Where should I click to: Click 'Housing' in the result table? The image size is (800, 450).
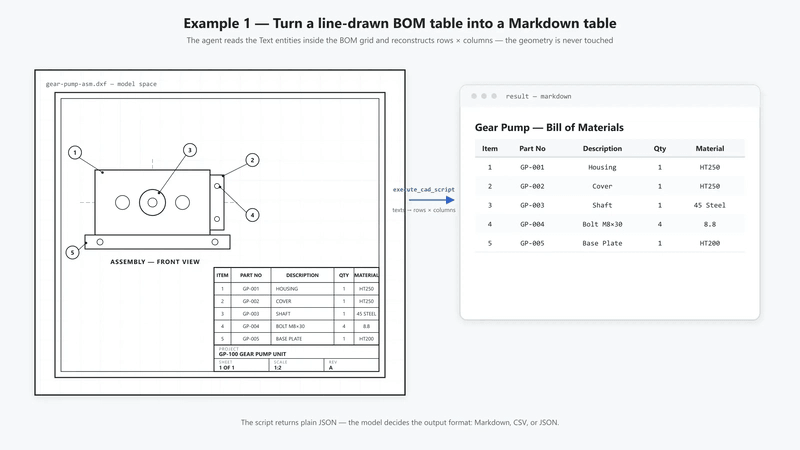pyautogui.click(x=602, y=167)
